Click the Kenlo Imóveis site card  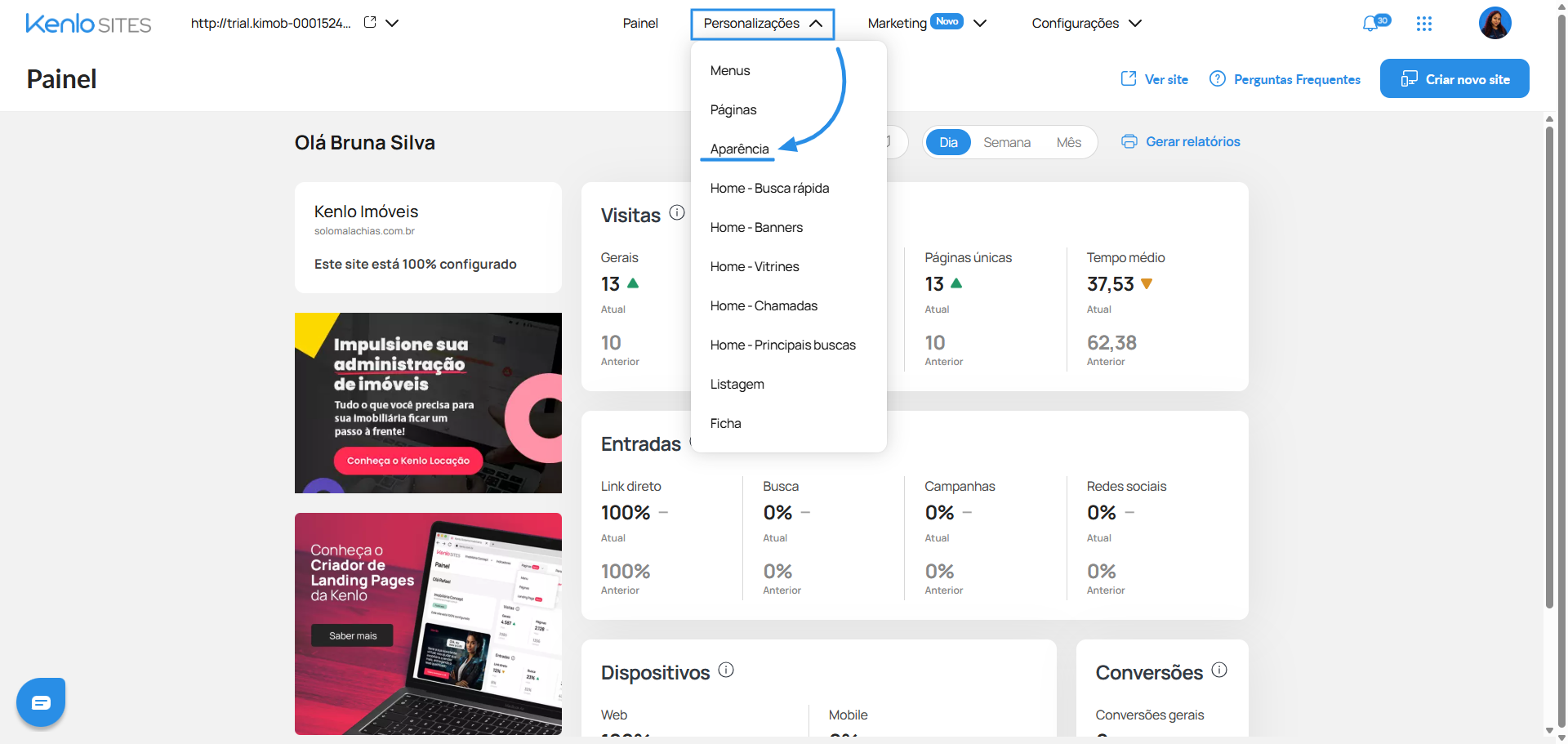[x=428, y=238]
